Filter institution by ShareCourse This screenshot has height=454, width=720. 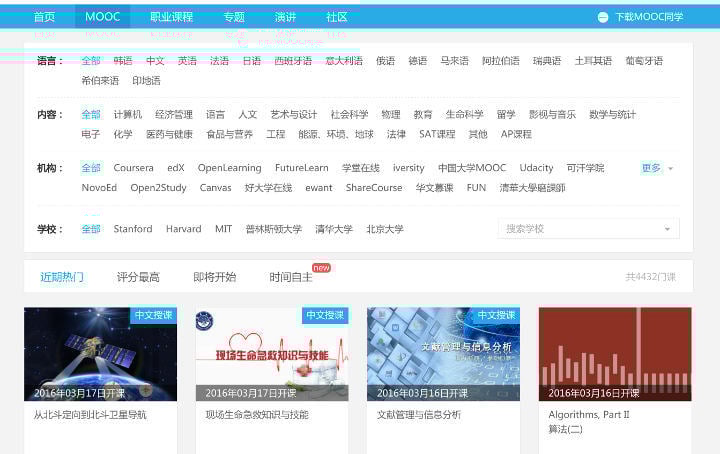click(374, 188)
